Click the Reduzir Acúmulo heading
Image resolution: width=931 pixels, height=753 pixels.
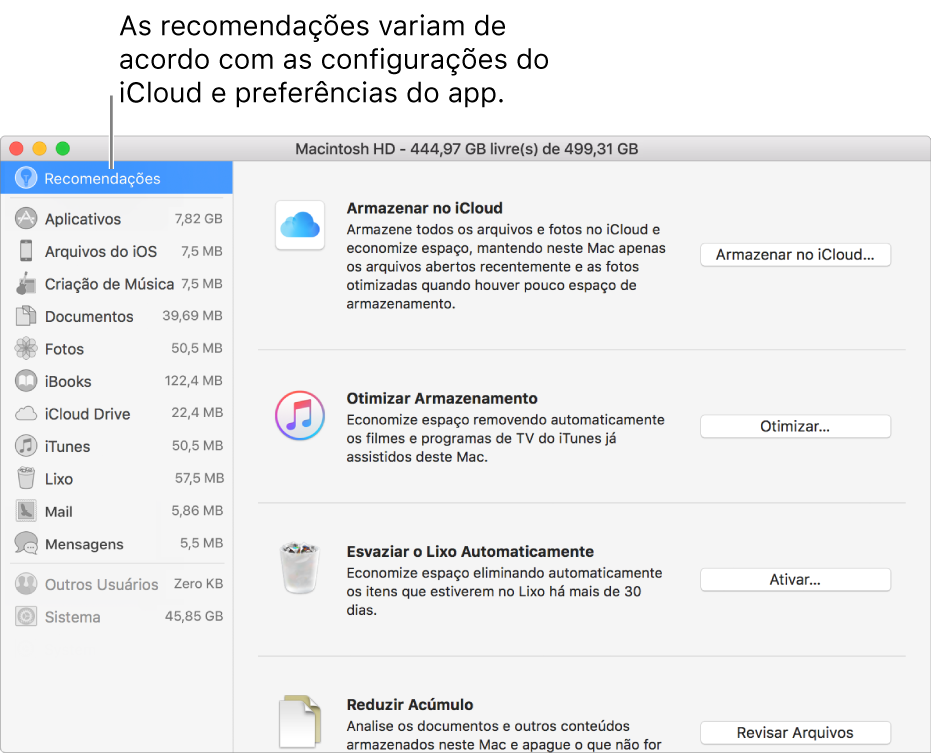(x=410, y=704)
